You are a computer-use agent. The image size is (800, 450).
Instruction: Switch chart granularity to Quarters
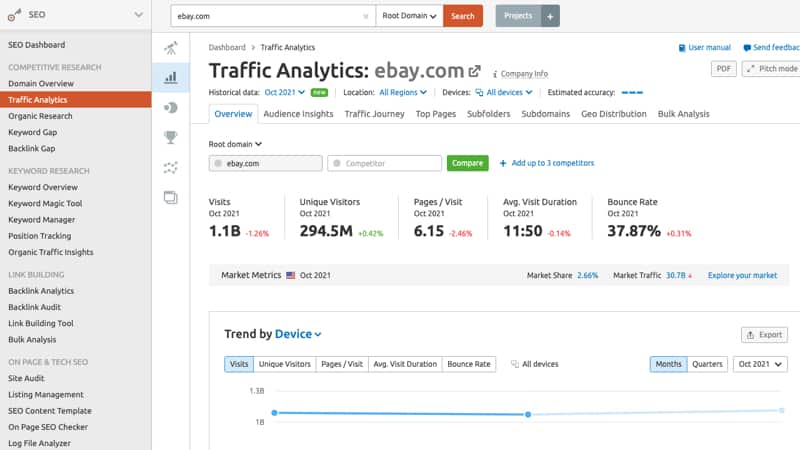707,364
